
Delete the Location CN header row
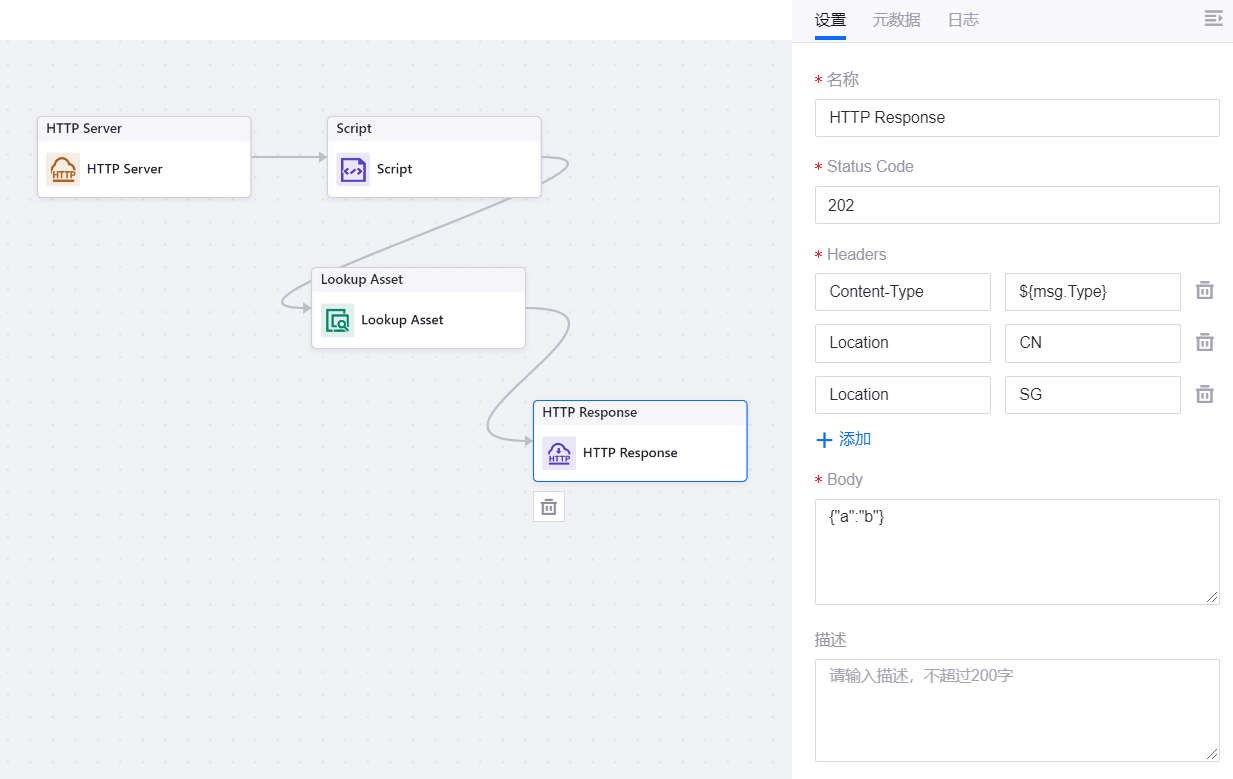point(1205,343)
